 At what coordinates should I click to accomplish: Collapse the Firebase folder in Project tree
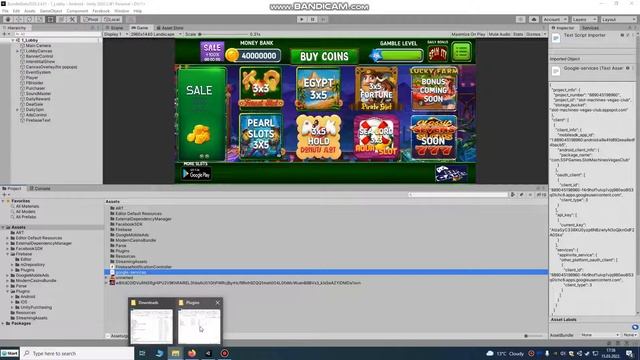point(8,254)
